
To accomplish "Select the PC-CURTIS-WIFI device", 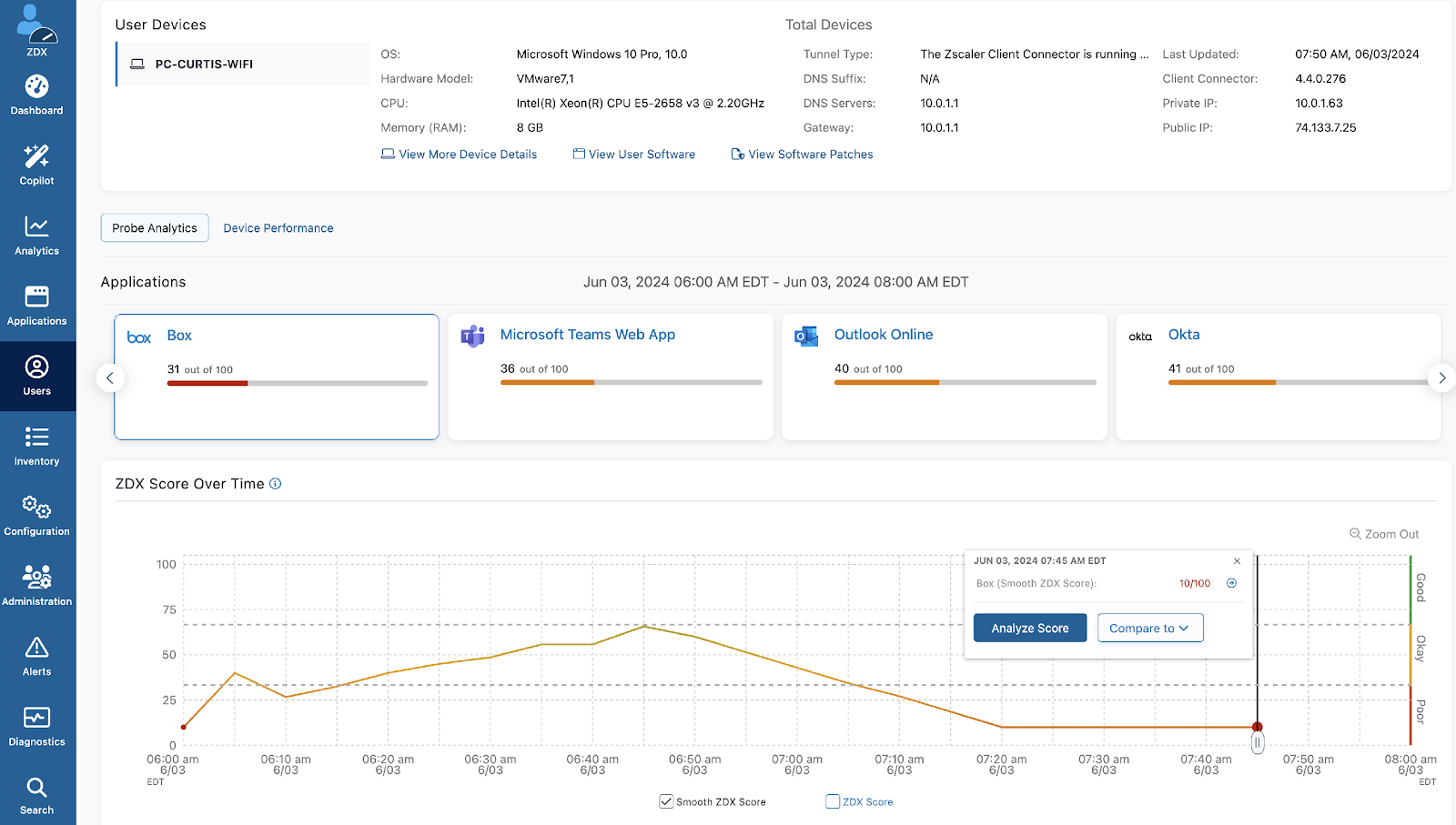I will (243, 64).
